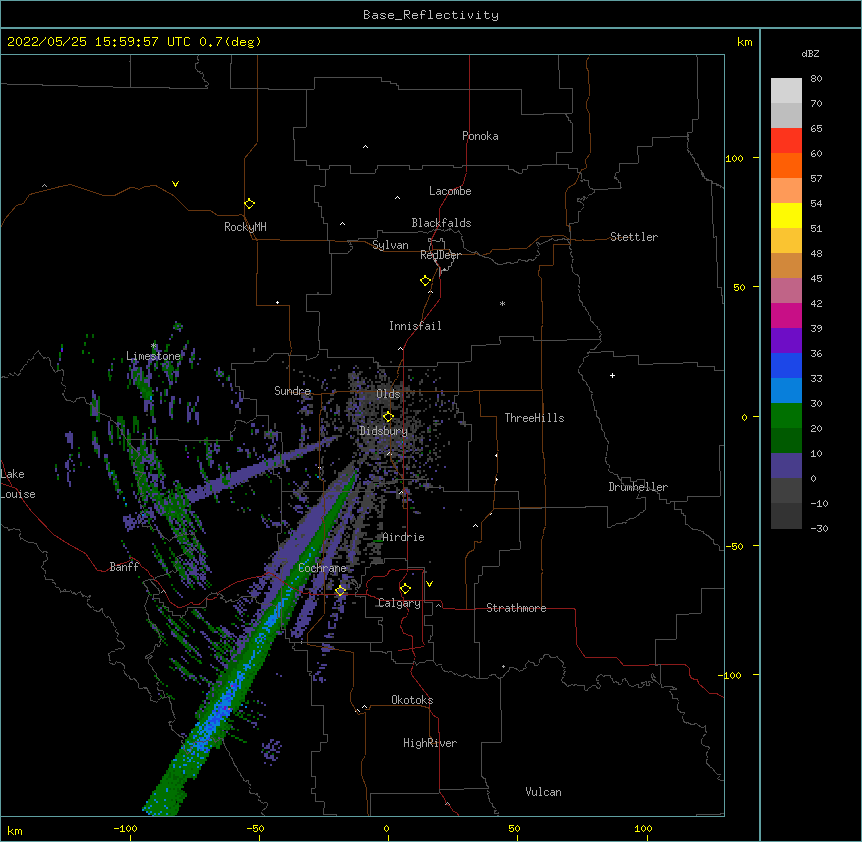
Task: Click the Okotoks label
Action: coord(412,700)
